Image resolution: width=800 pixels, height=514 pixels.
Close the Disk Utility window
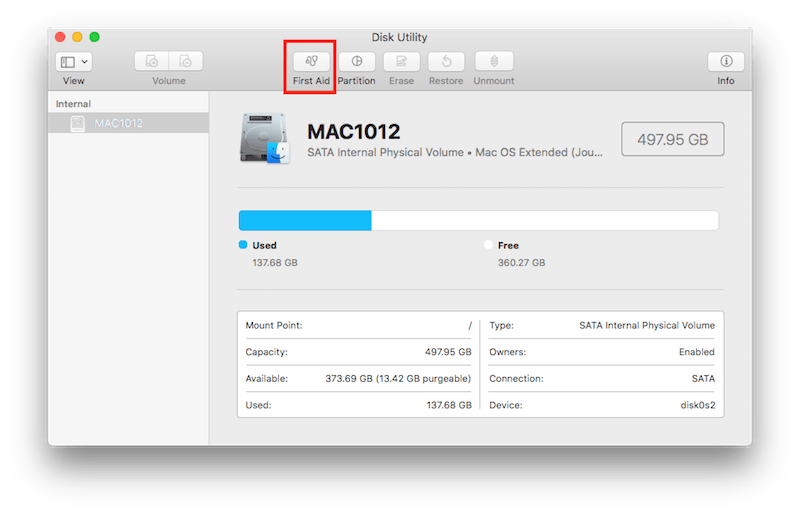60,37
